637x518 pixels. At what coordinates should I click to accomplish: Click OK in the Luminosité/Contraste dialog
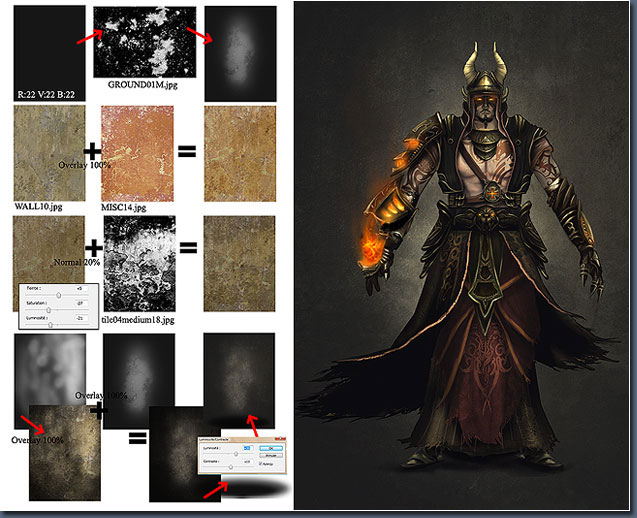point(271,448)
